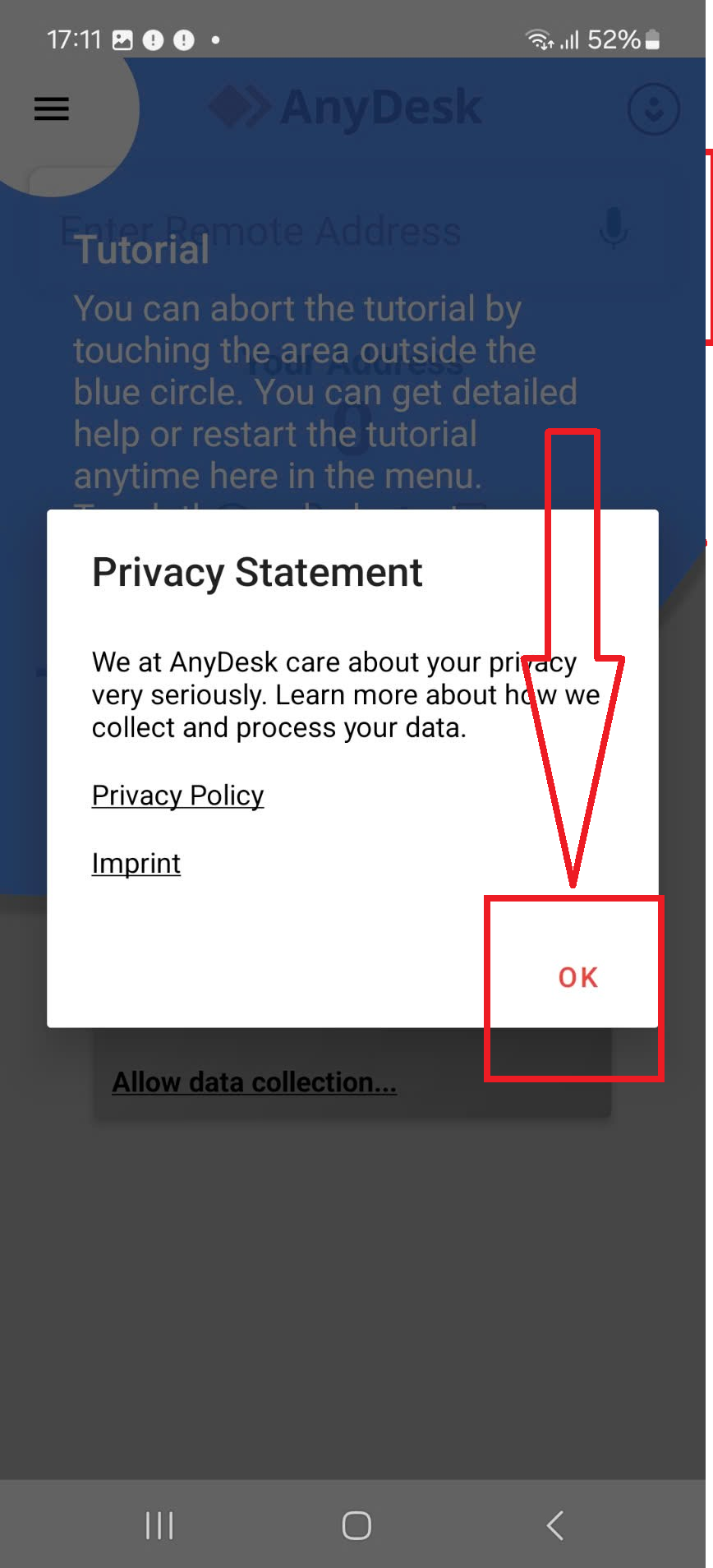
Task: Tap the 17:11 clock in status bar
Action: 73,39
